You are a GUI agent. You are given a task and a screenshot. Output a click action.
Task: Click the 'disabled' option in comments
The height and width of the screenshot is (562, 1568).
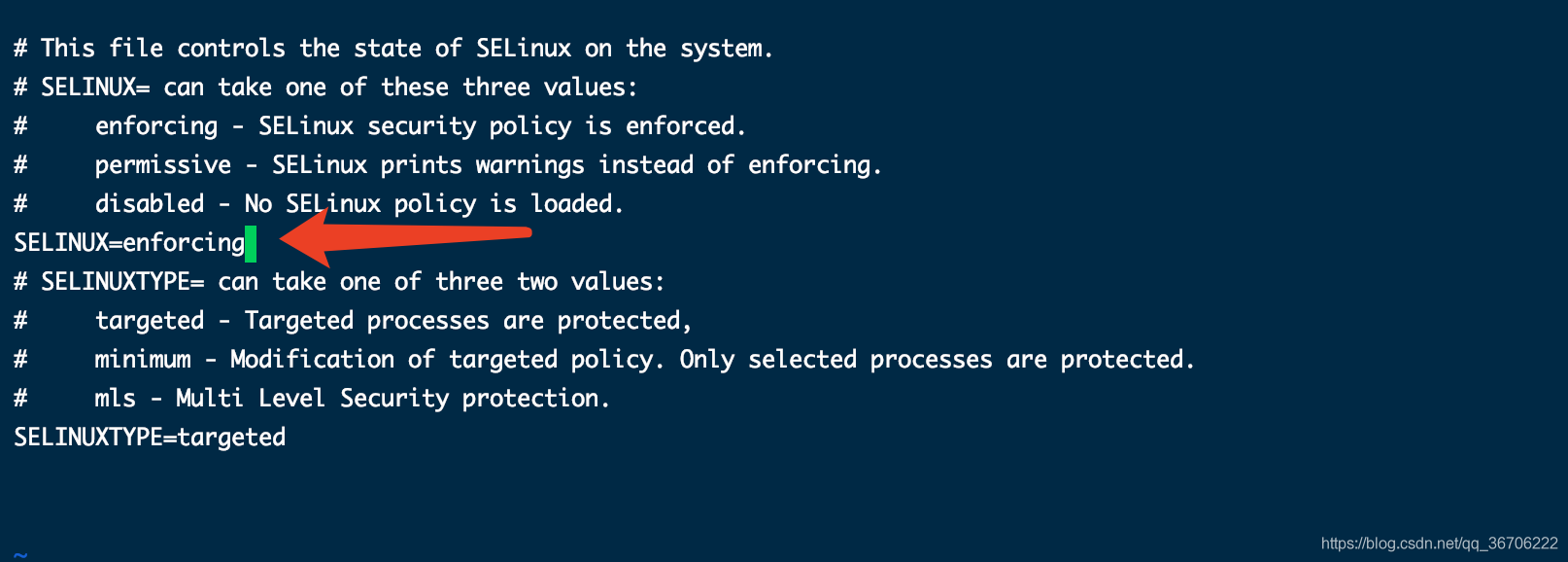[x=150, y=203]
